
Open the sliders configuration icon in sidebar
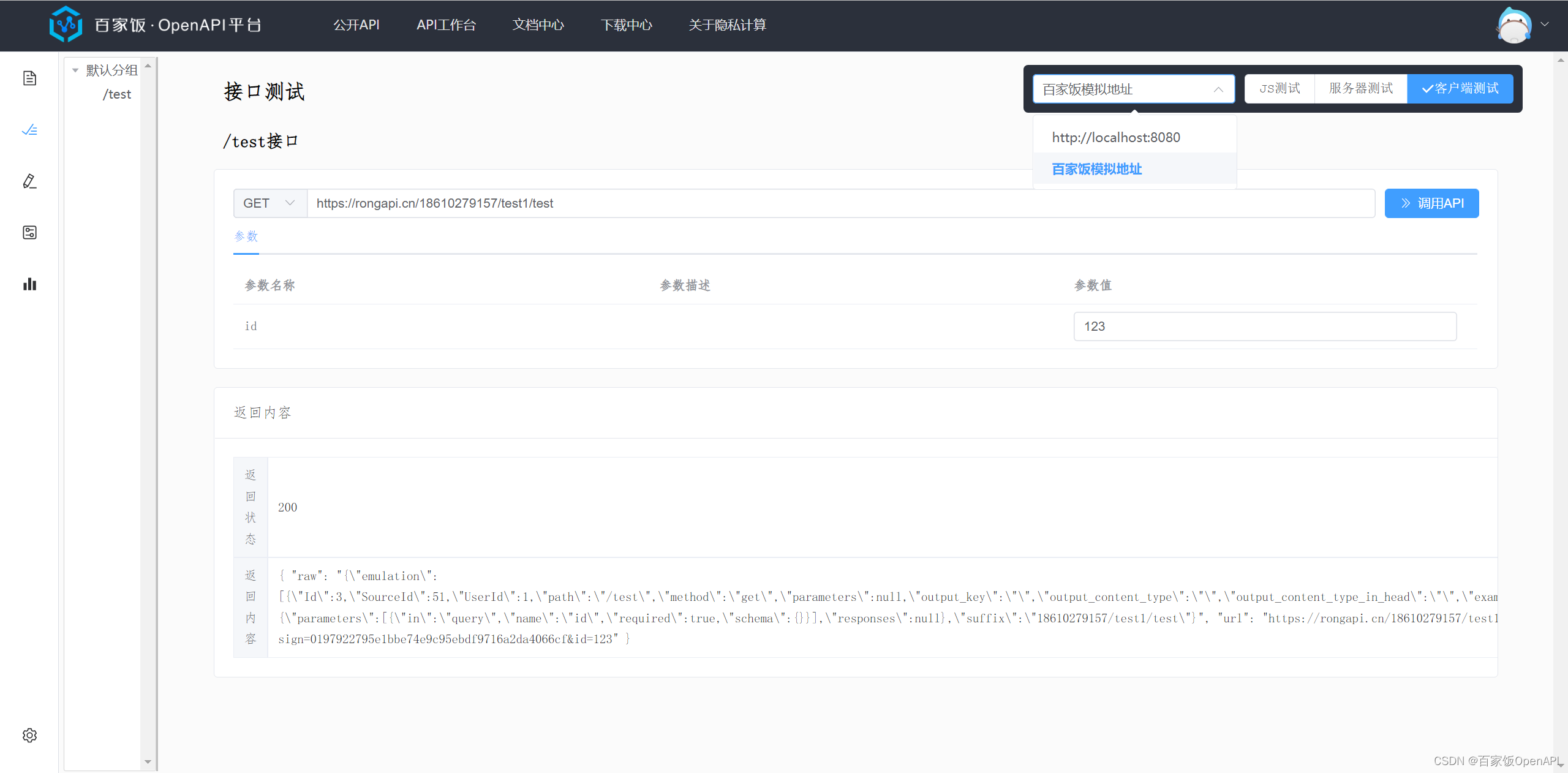29,233
